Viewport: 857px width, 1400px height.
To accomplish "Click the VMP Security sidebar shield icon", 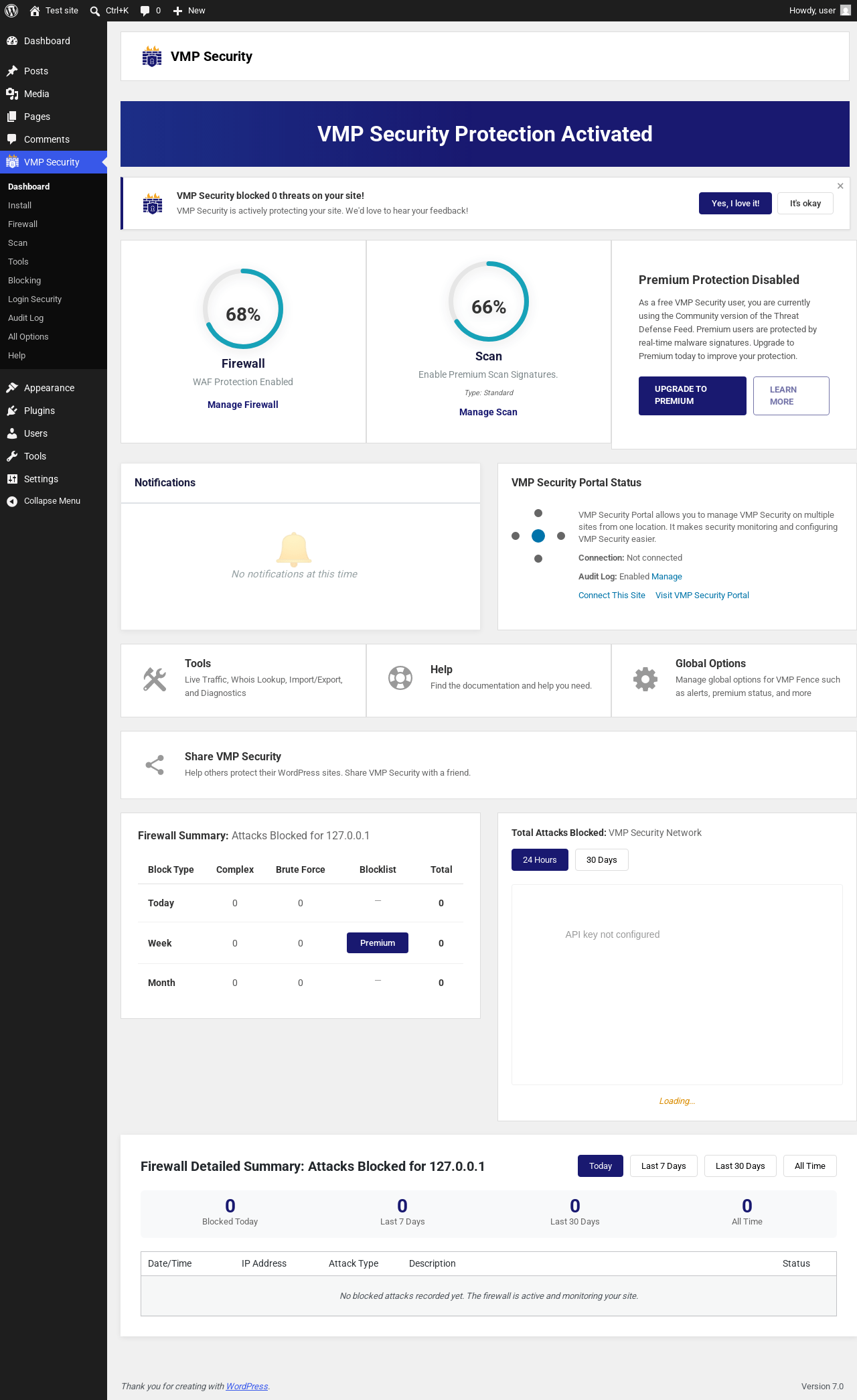I will coord(12,162).
